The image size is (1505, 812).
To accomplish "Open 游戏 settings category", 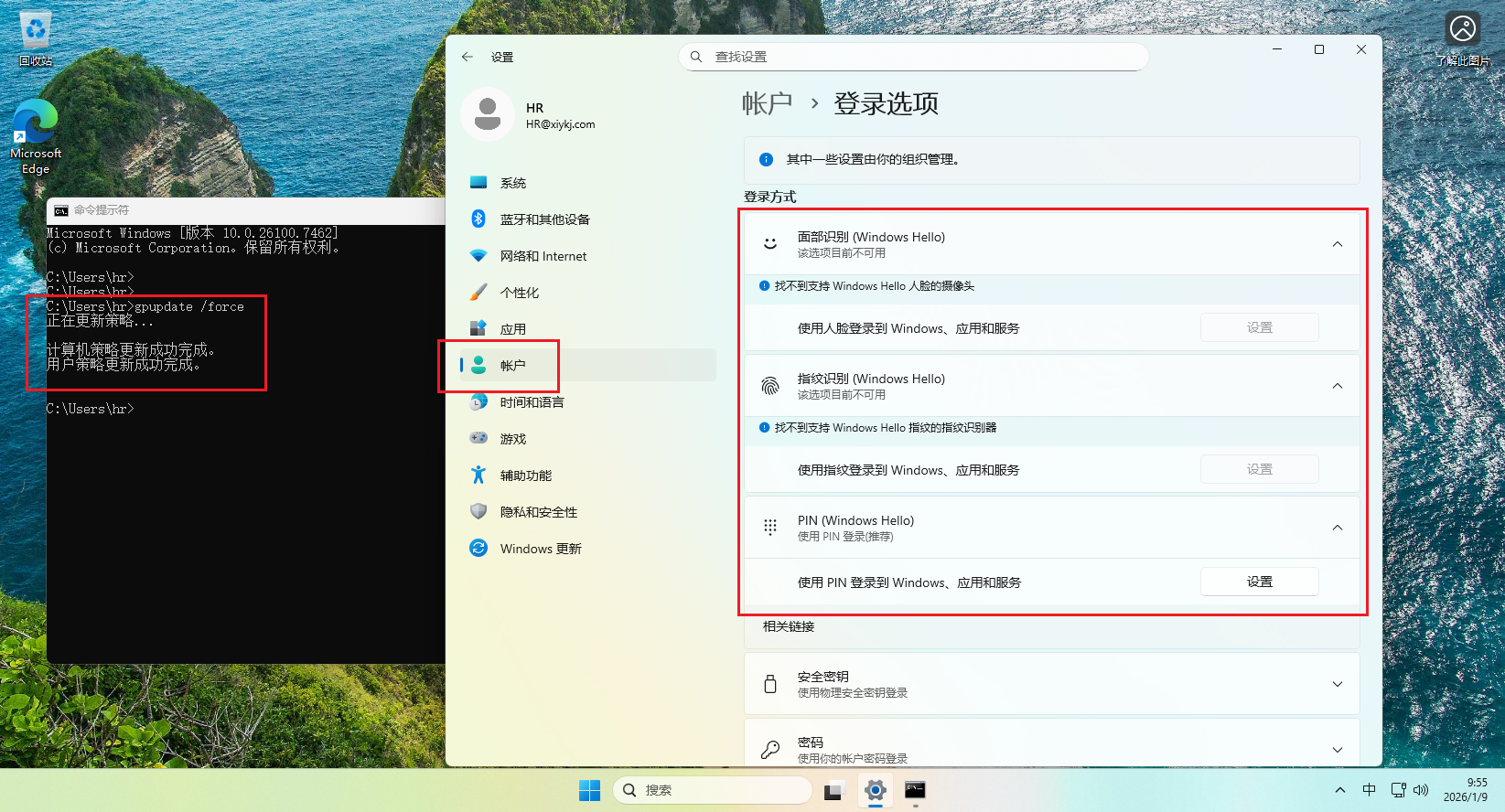I will point(586,439).
